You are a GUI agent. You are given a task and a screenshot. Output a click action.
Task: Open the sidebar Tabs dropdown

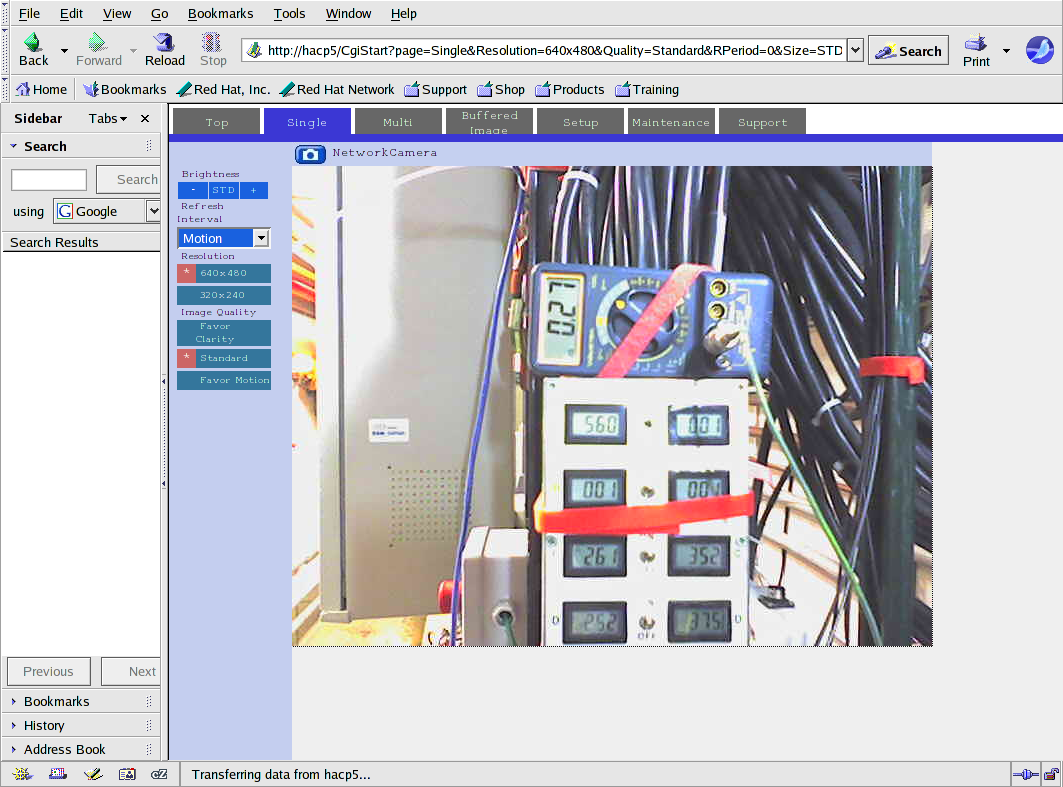(107, 119)
